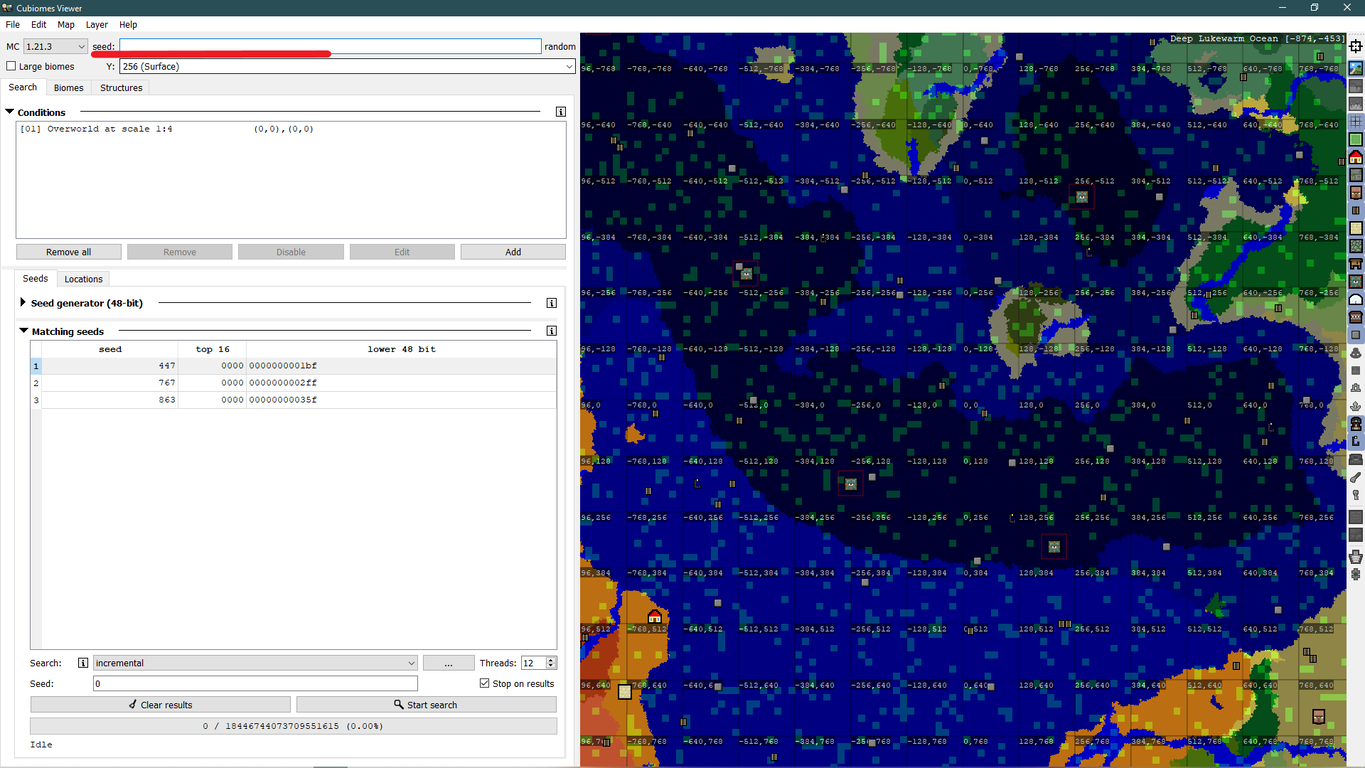Switch the map to the Overworld dimension icon
The width and height of the screenshot is (1365, 768).
(1356, 68)
